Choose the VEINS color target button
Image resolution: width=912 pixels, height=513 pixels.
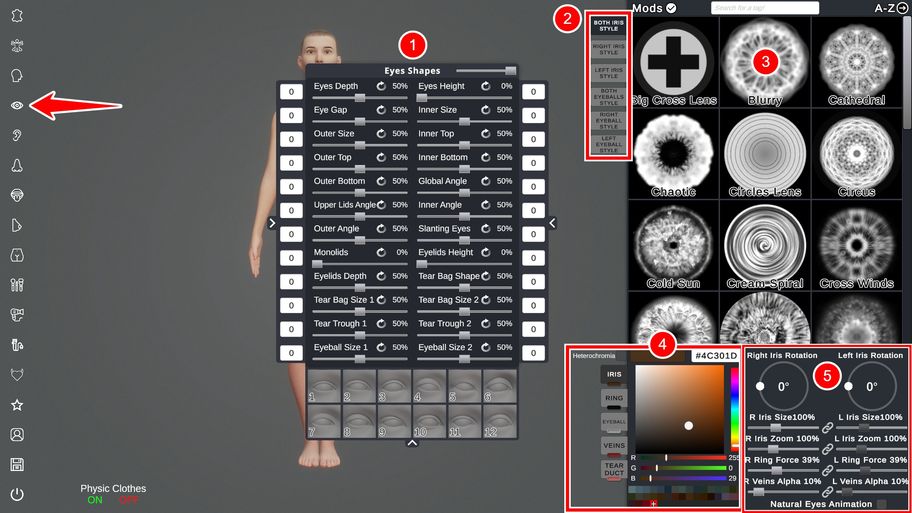pos(614,447)
